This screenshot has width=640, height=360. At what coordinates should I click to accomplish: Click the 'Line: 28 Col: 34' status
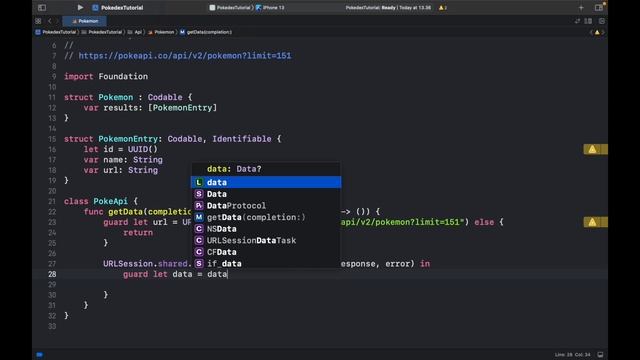tap(572, 355)
